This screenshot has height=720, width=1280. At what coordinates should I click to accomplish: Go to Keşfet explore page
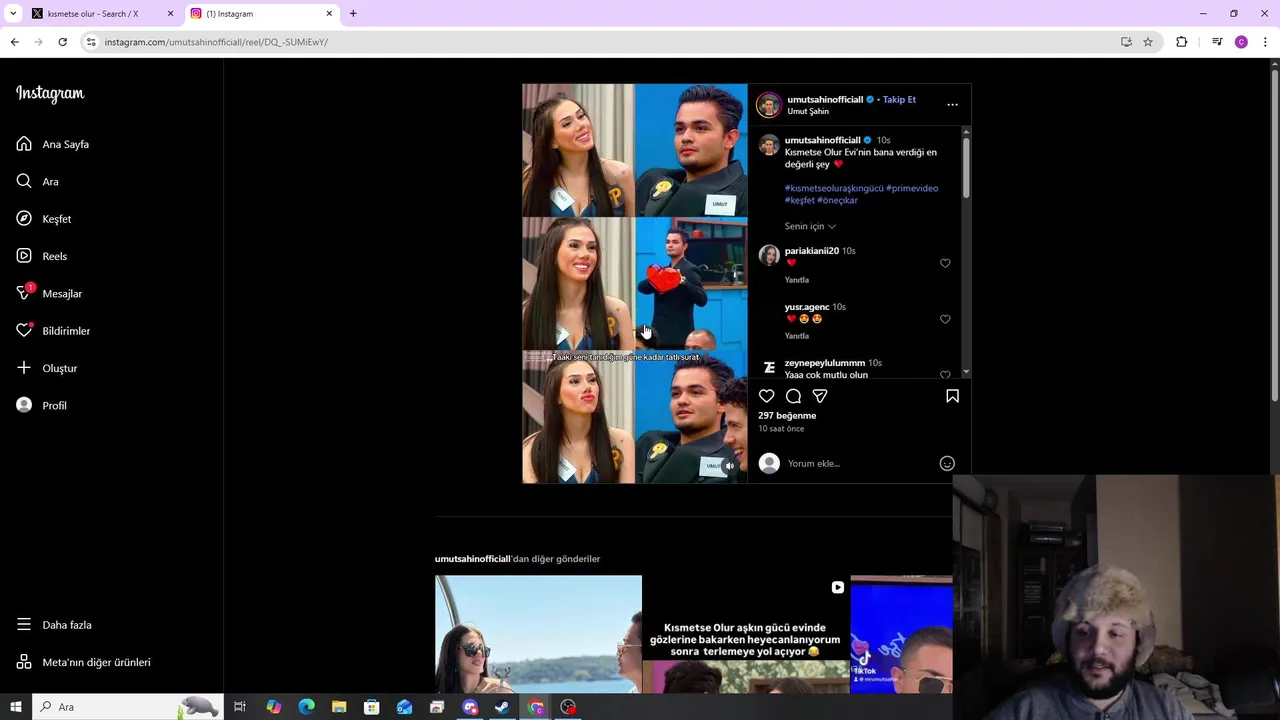[x=44, y=219]
